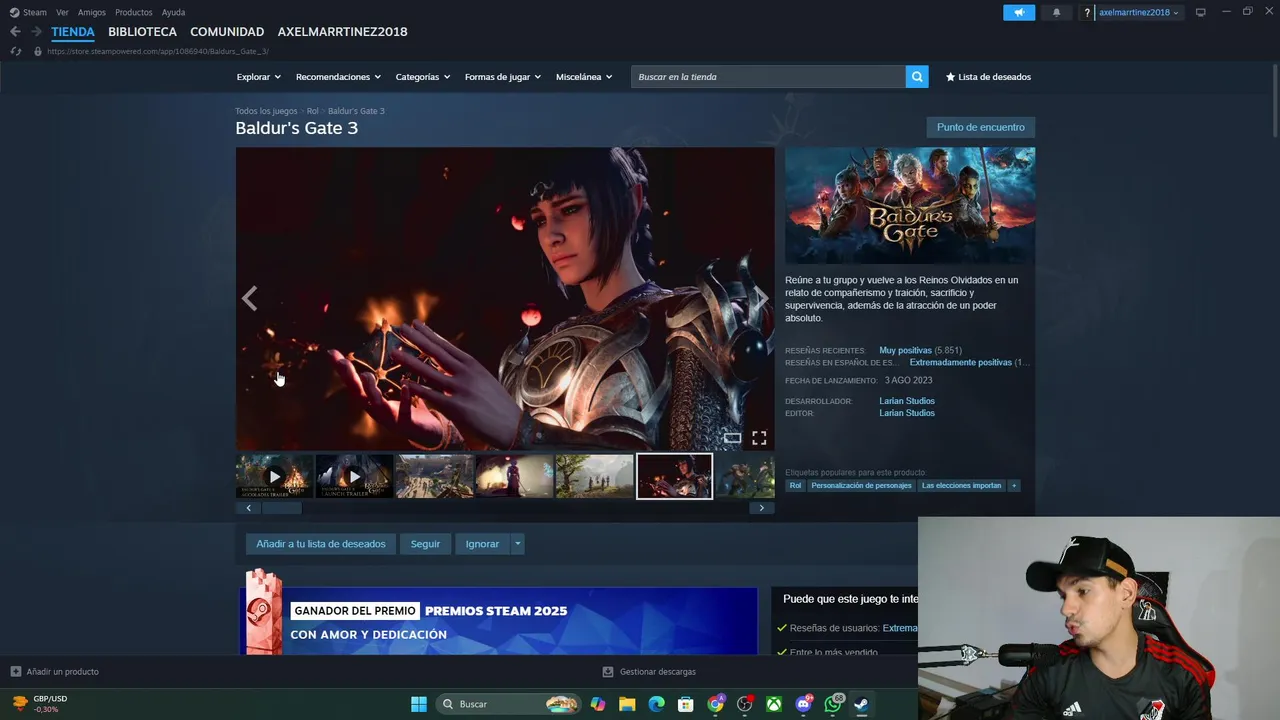The image size is (1280, 720).
Task: Click the thumbnail strip right scroll arrow
Action: point(761,508)
